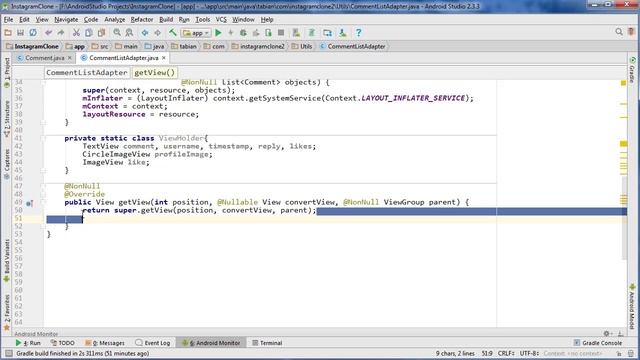Click the Redo arrow icon

pos(61,33)
